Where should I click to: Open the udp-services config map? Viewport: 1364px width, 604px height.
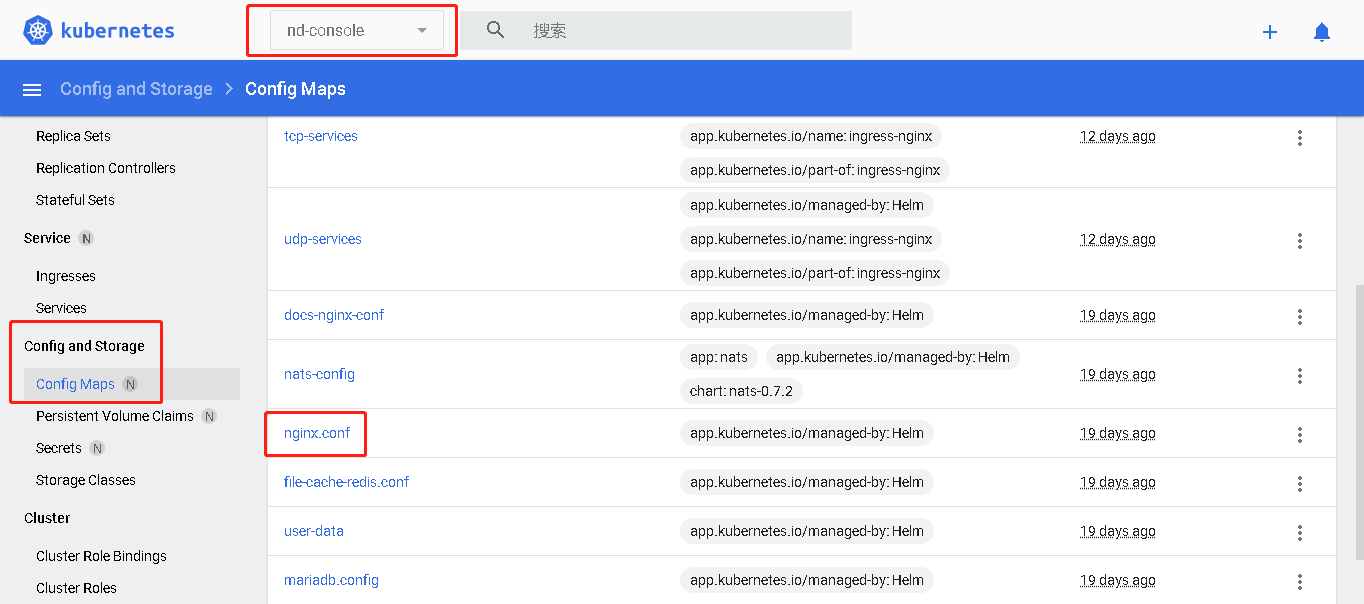[323, 239]
